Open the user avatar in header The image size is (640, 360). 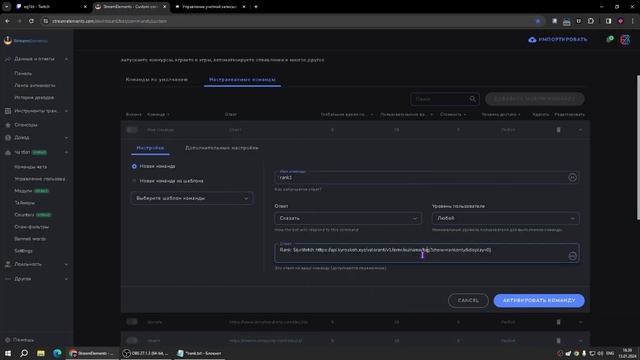[625, 40]
